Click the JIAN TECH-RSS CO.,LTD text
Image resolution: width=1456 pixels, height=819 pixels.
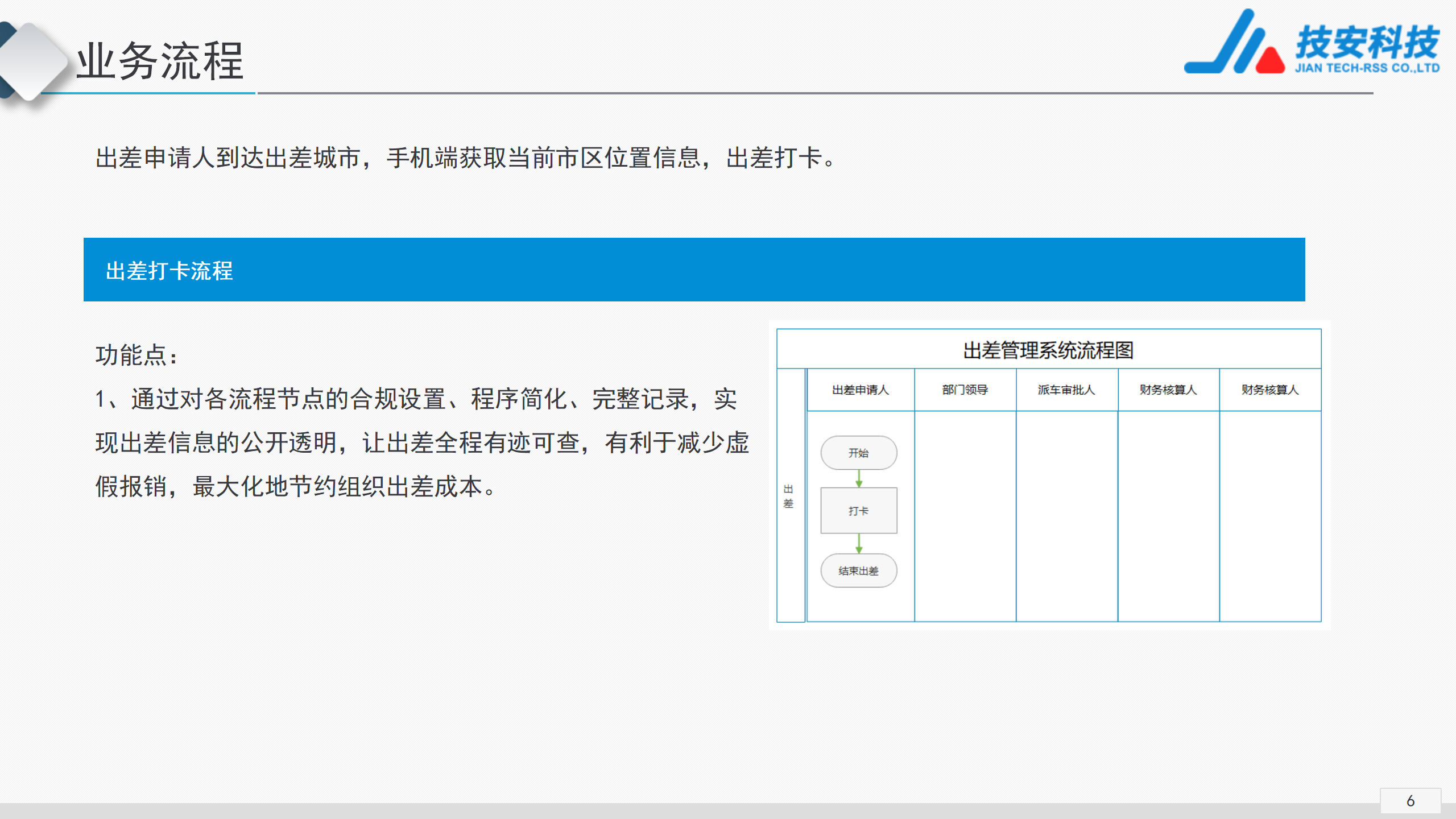pos(1367,68)
